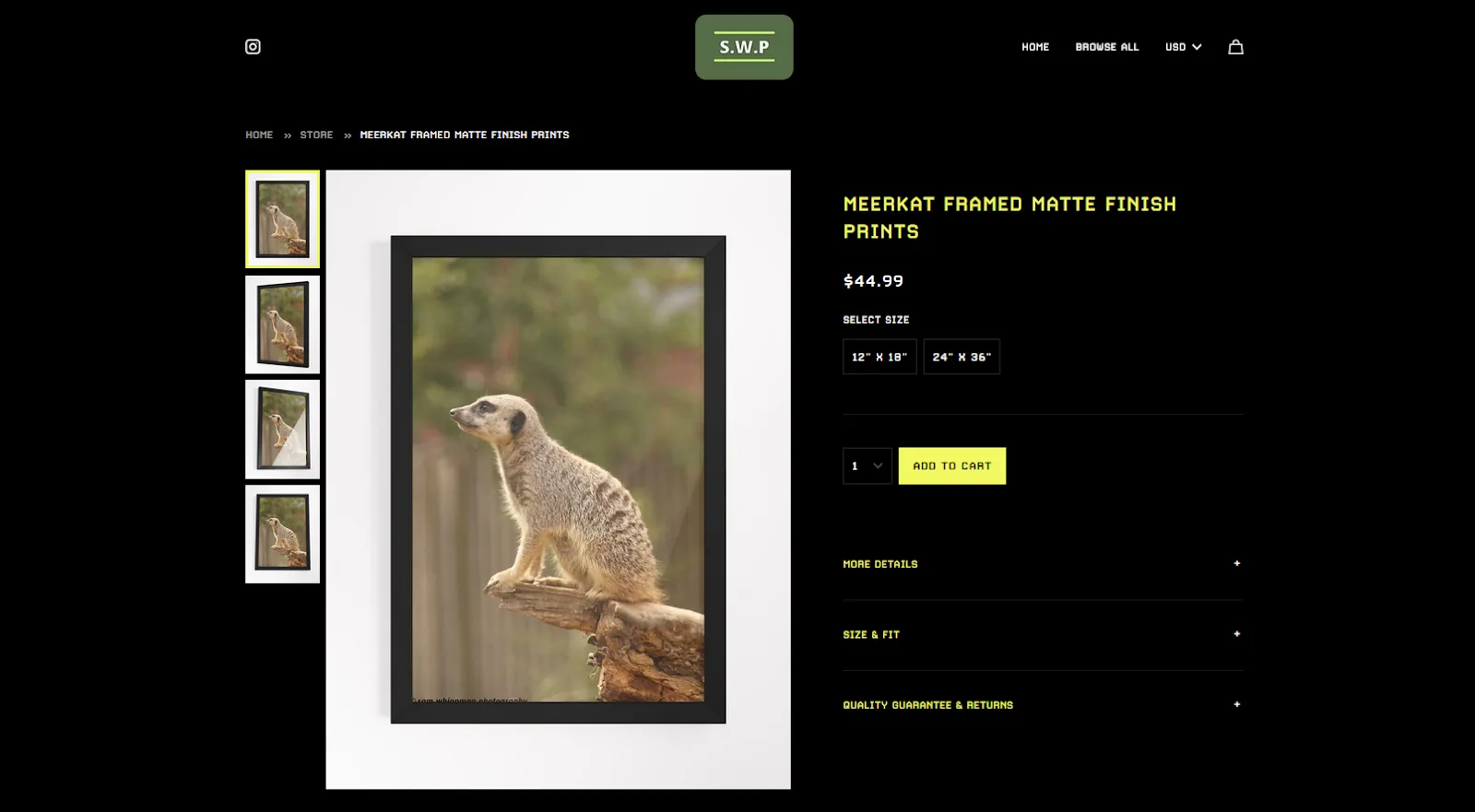This screenshot has height=812, width=1475.
Task: View the second angled frame thumbnail
Action: (282, 324)
